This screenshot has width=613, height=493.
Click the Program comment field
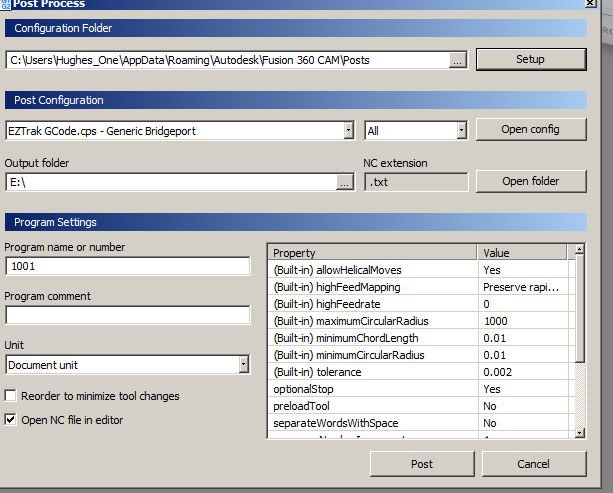(127, 315)
